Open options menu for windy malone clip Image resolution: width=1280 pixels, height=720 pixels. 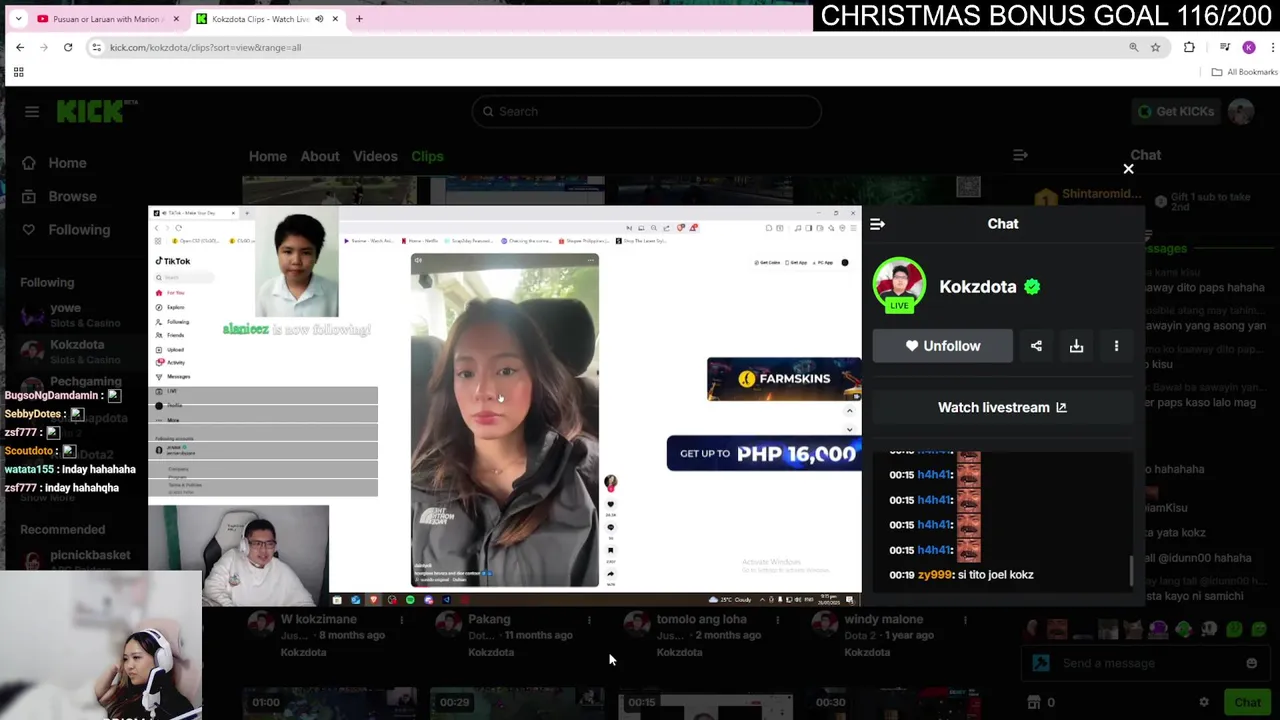click(x=965, y=620)
